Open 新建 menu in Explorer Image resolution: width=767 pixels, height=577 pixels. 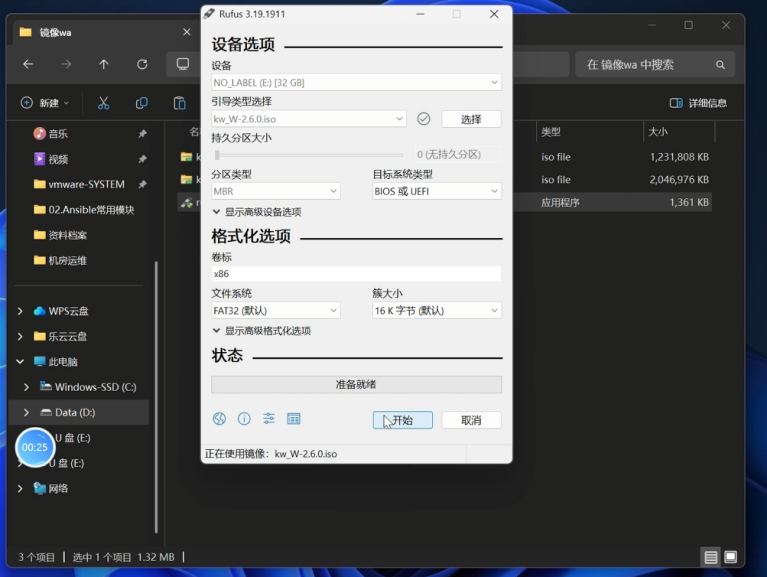tap(45, 103)
